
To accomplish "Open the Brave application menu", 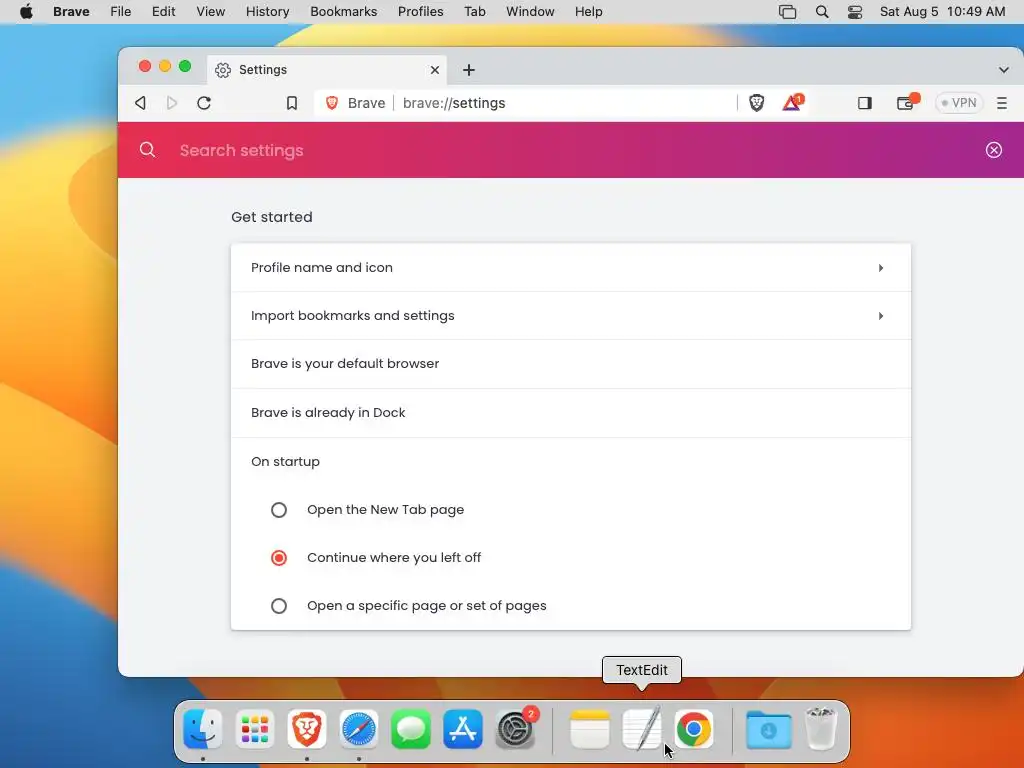I will pos(71,12).
